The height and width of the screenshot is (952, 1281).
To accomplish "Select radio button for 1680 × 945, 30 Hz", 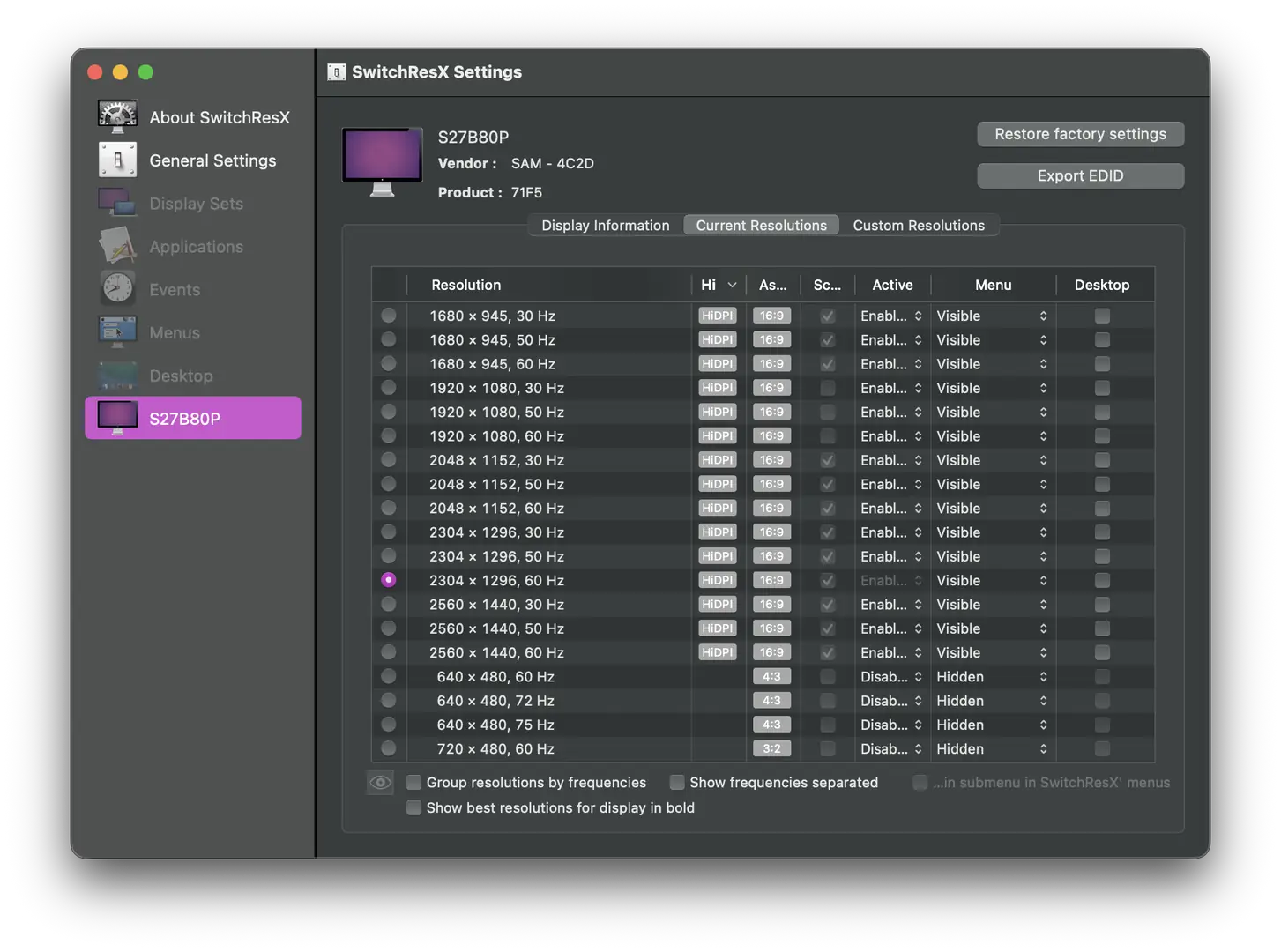I will [x=388, y=316].
